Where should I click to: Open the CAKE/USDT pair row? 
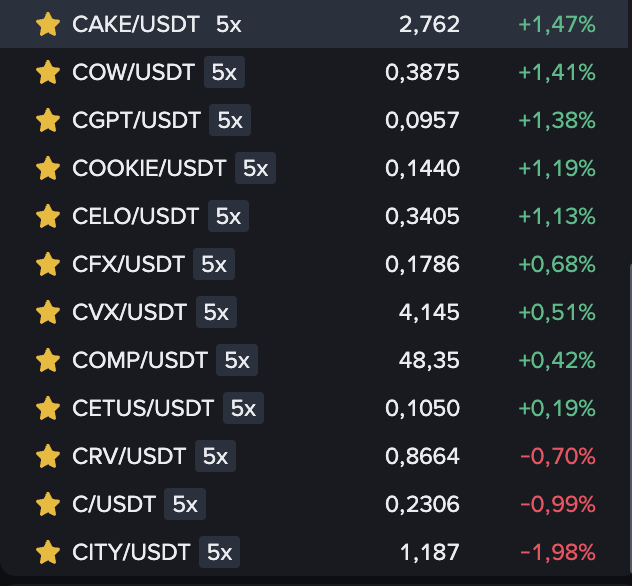click(316, 24)
